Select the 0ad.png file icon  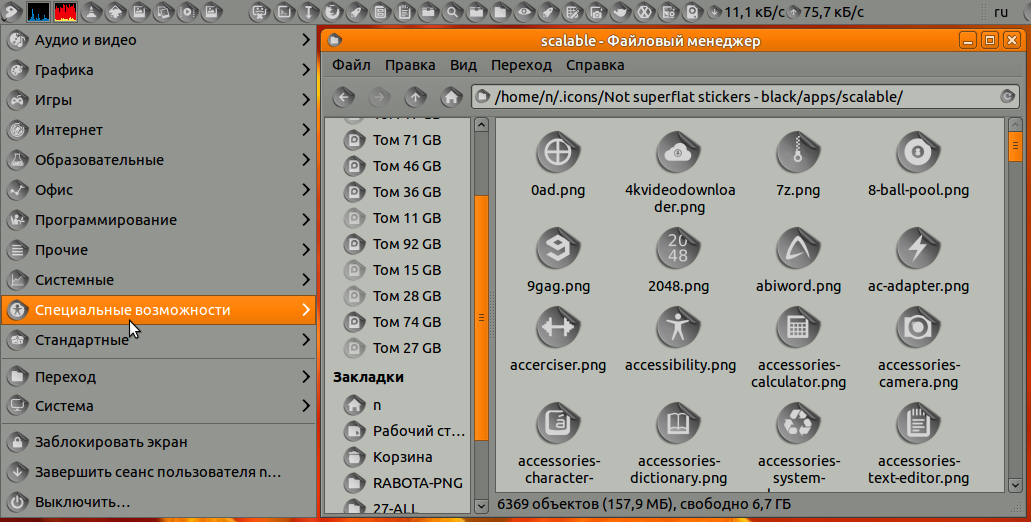click(558, 153)
